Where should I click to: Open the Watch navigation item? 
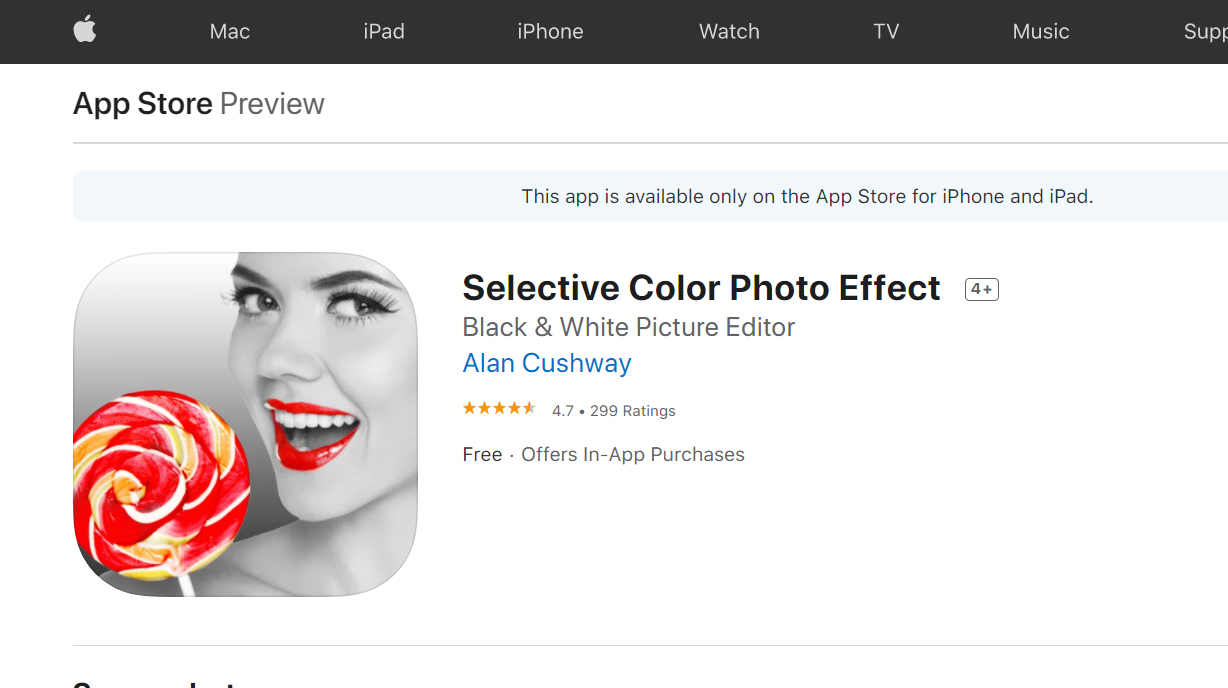(x=729, y=31)
